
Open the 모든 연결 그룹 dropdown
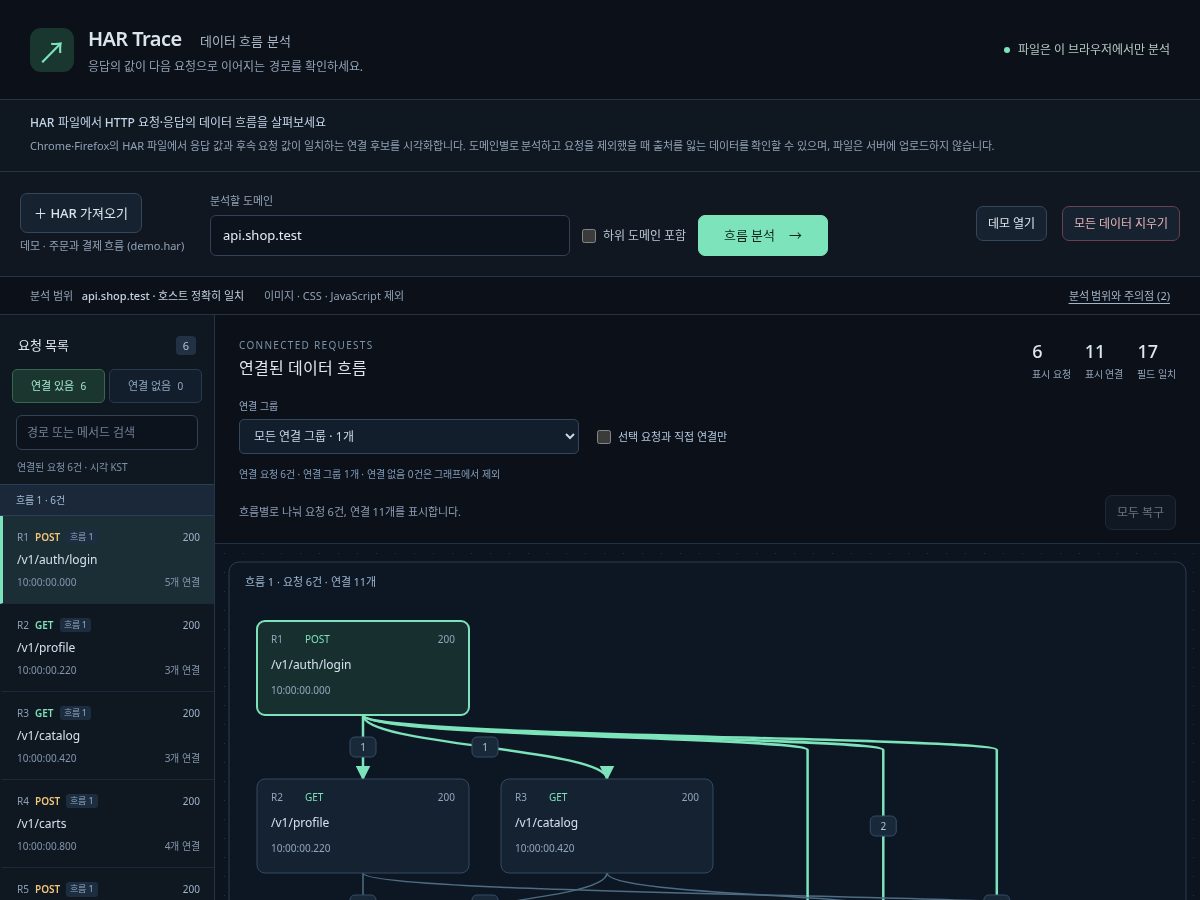[409, 436]
